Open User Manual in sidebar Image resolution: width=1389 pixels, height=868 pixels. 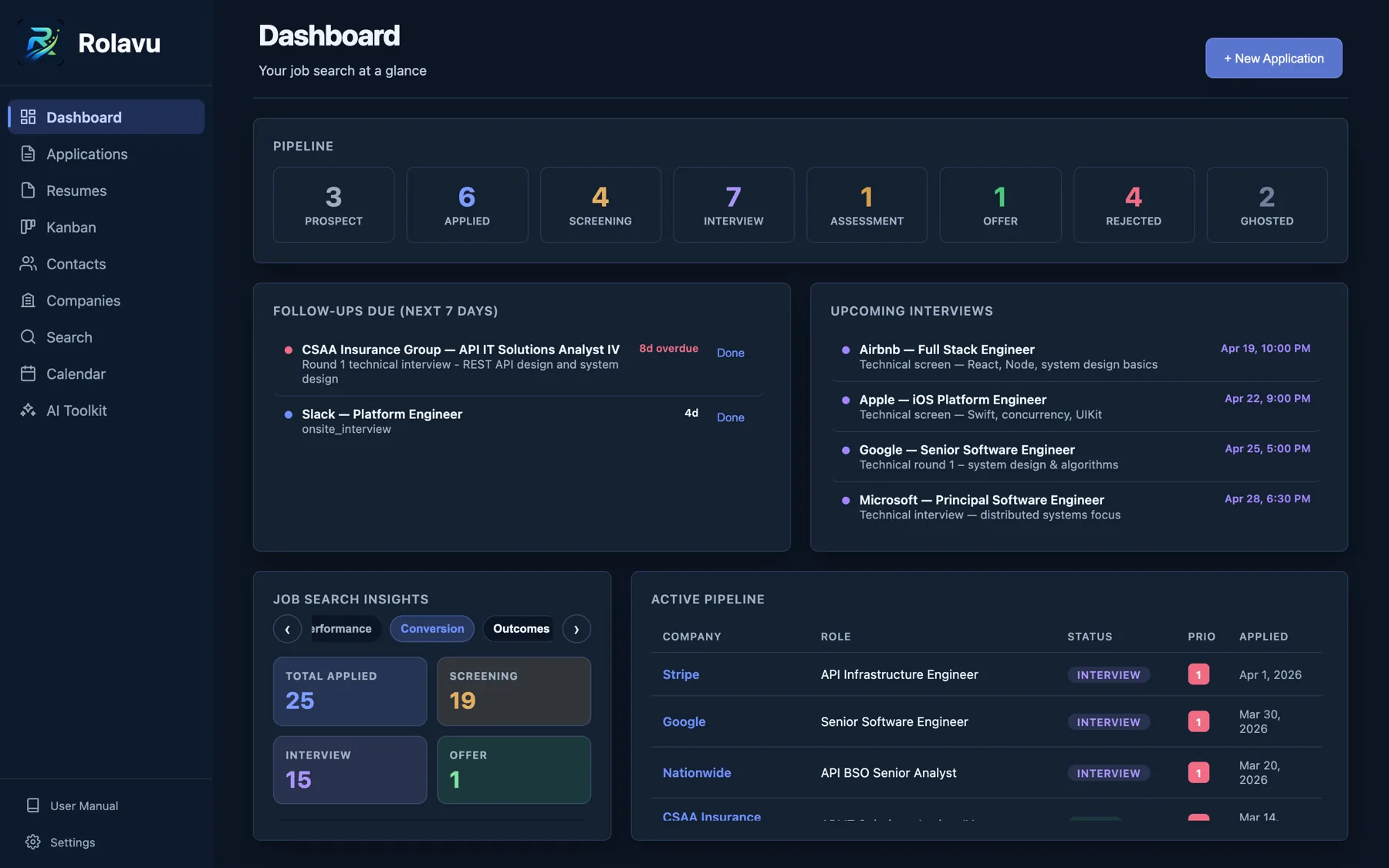(x=83, y=806)
